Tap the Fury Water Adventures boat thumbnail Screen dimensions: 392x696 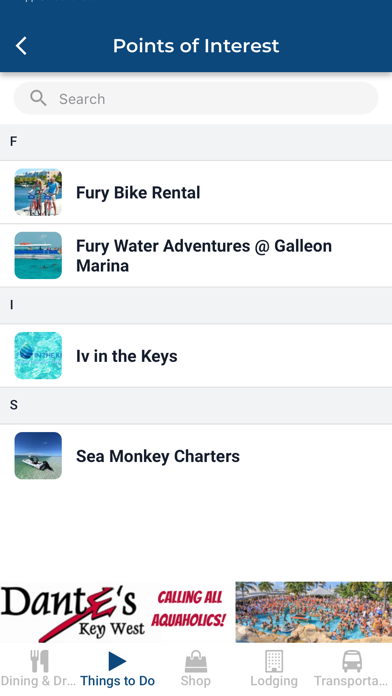[x=38, y=256]
